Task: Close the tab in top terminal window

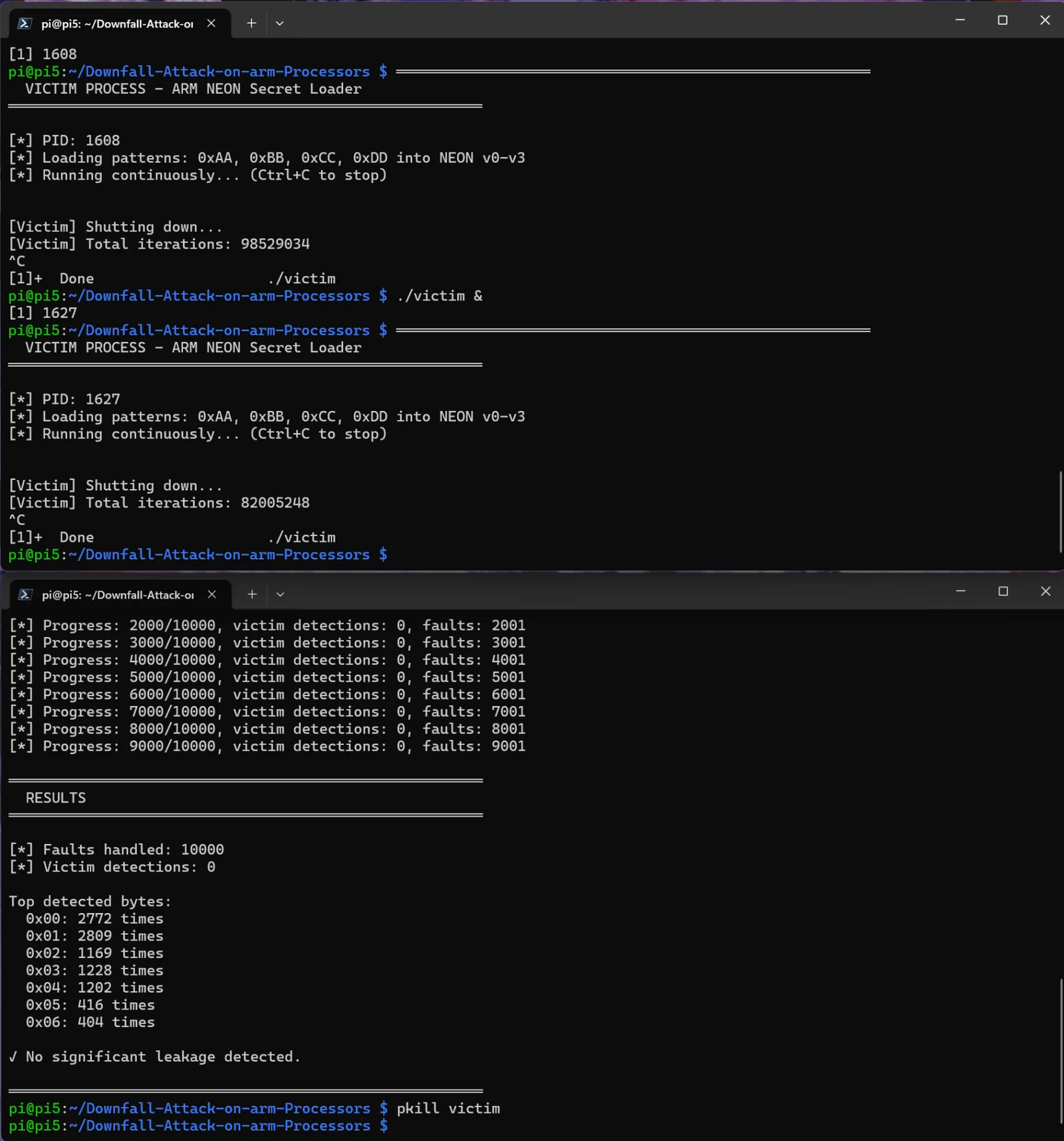Action: tap(211, 23)
